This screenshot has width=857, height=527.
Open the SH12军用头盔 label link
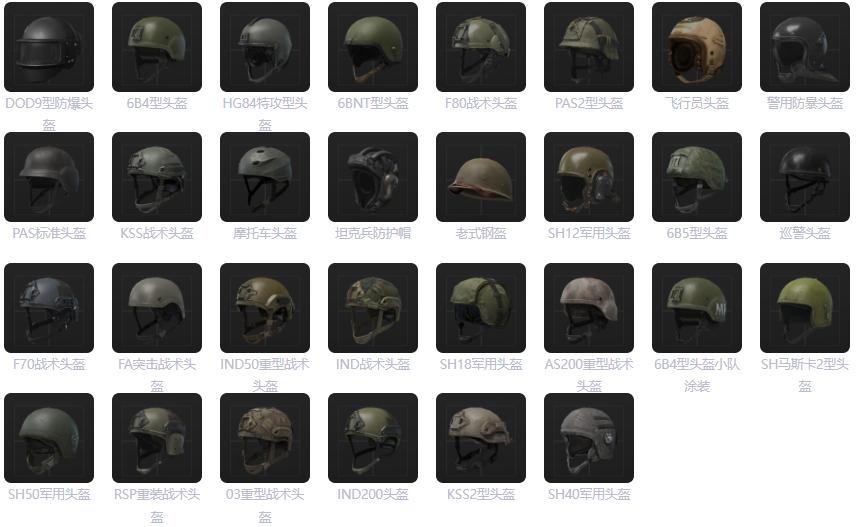(589, 234)
